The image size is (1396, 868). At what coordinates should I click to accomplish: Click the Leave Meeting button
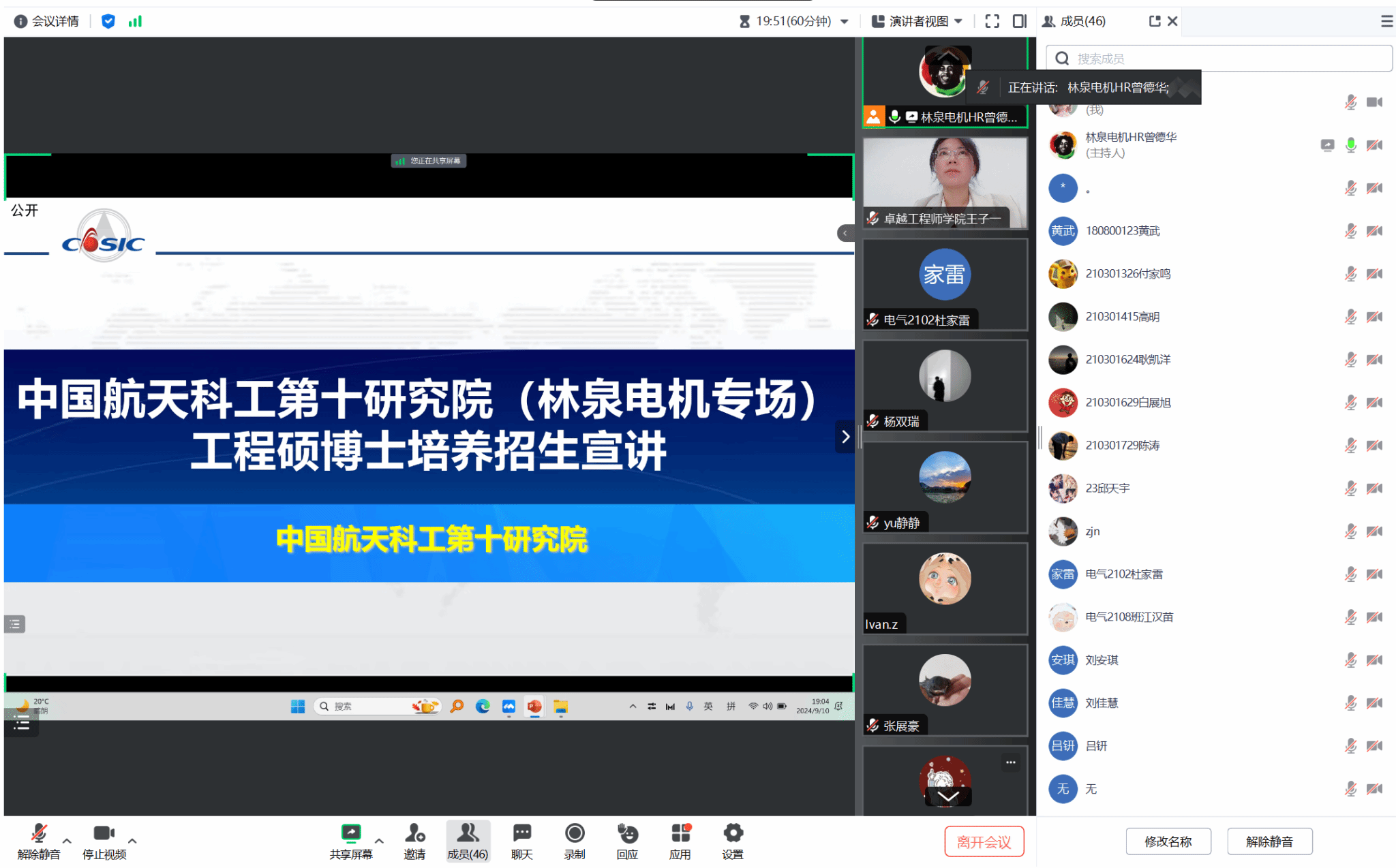(984, 841)
